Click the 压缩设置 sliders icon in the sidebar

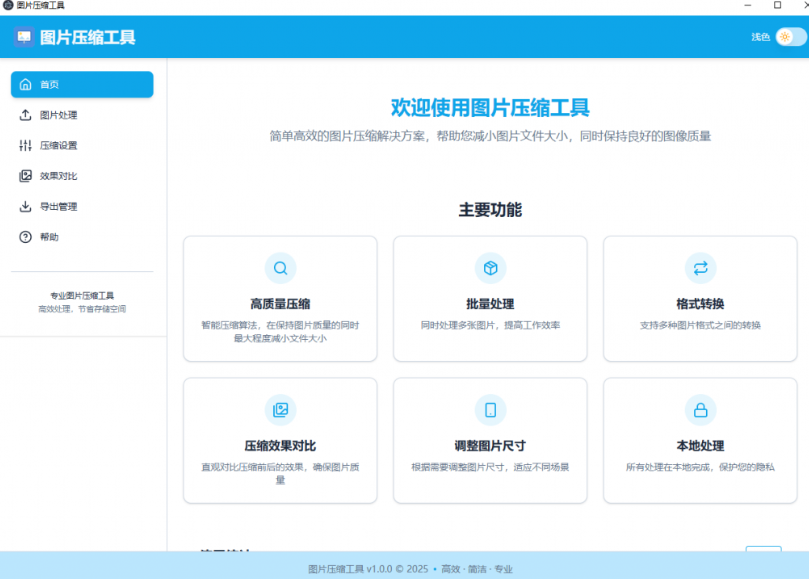25,145
